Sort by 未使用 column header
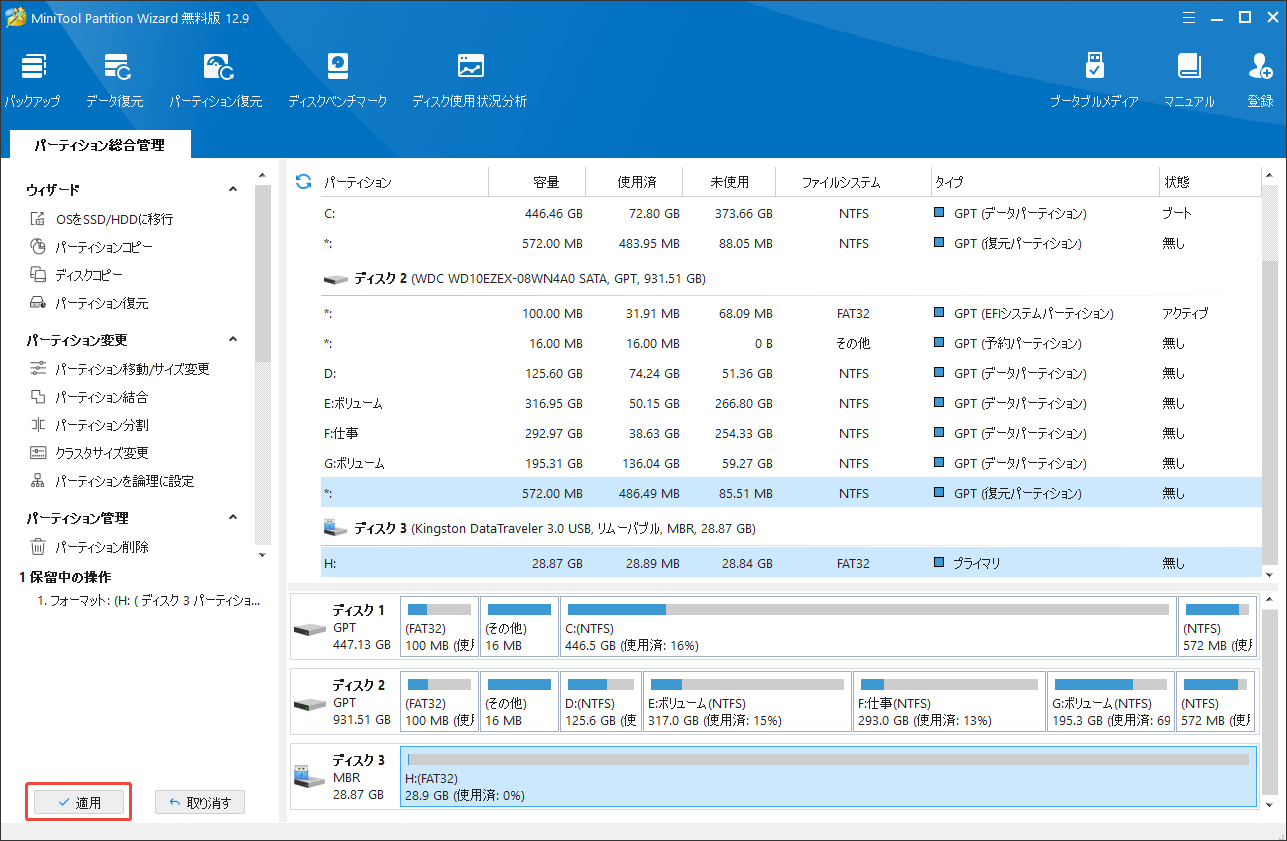 [x=729, y=182]
